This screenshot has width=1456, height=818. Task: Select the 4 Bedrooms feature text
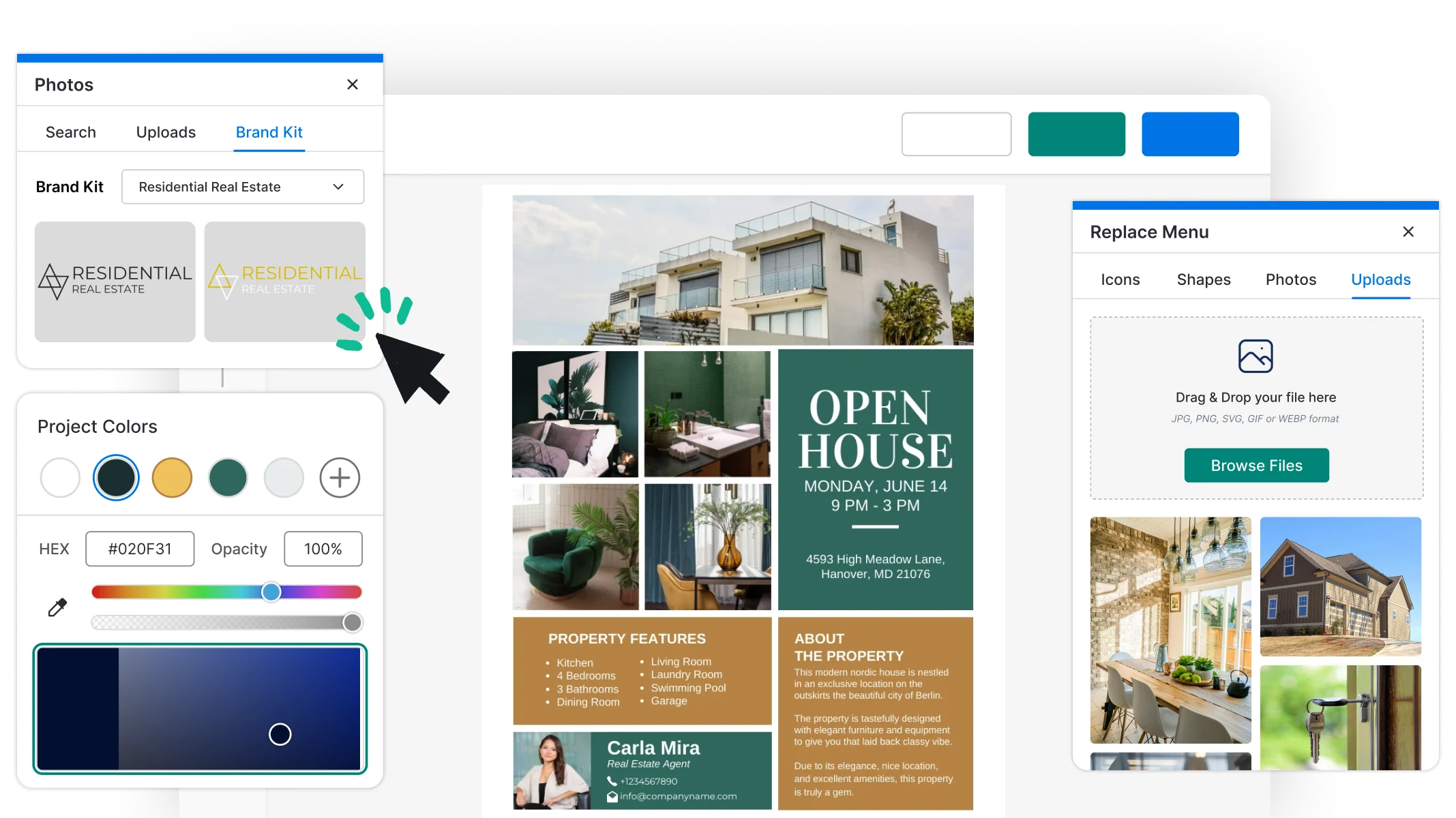pos(586,676)
